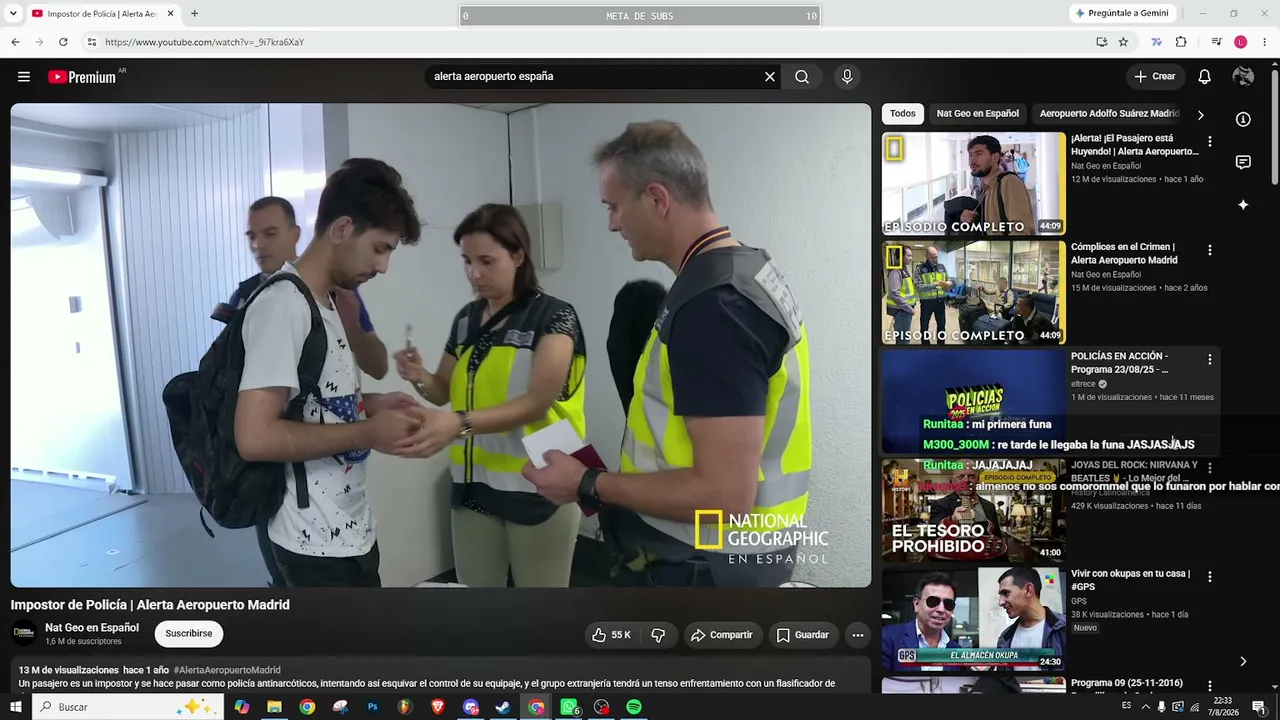Open the Nat Geo en Español channel name link
This screenshot has width=1280, height=720.
pos(92,628)
